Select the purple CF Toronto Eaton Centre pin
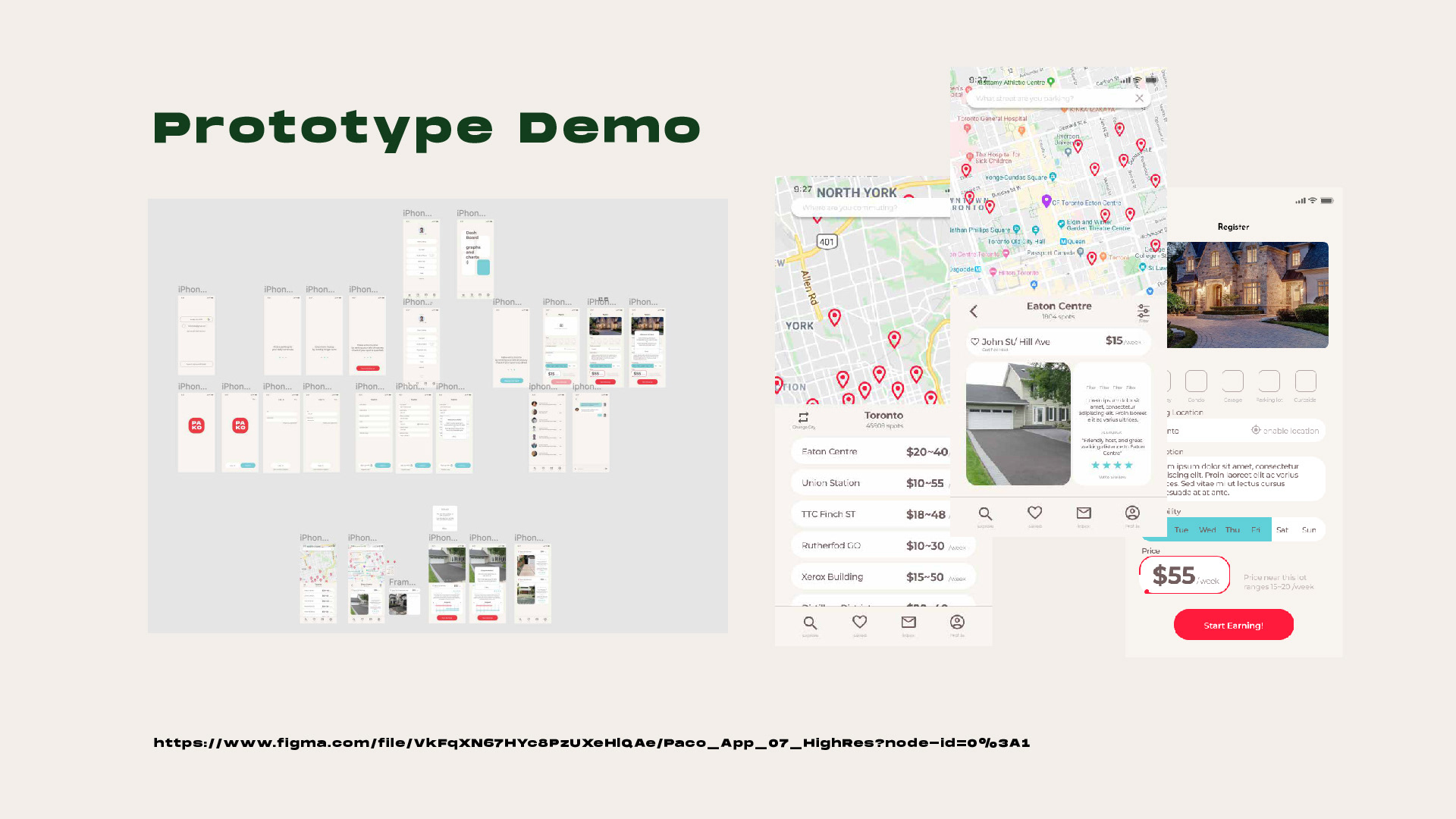This screenshot has height=819, width=1456. [x=1046, y=201]
